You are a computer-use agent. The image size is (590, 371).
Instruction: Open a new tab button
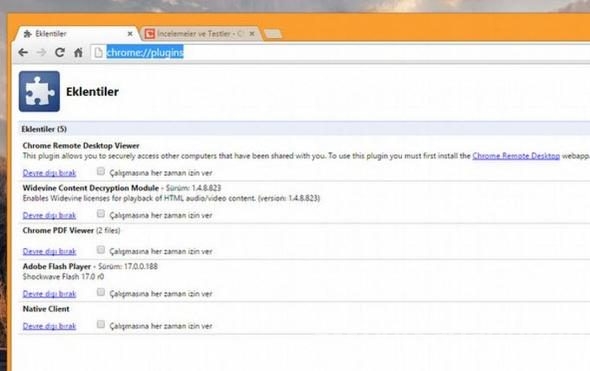[x=273, y=34]
